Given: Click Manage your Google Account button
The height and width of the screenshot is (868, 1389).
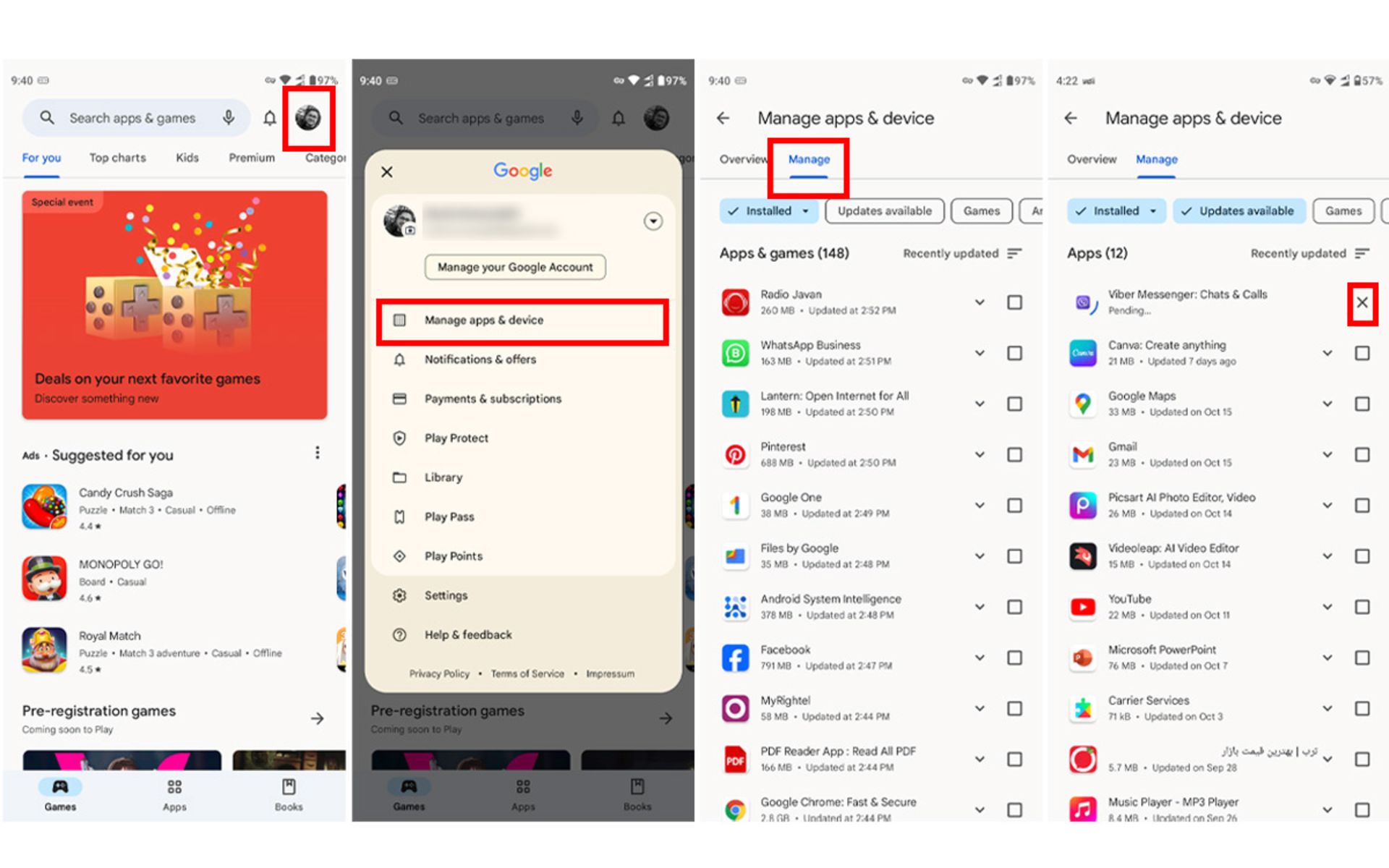Looking at the screenshot, I should point(516,267).
